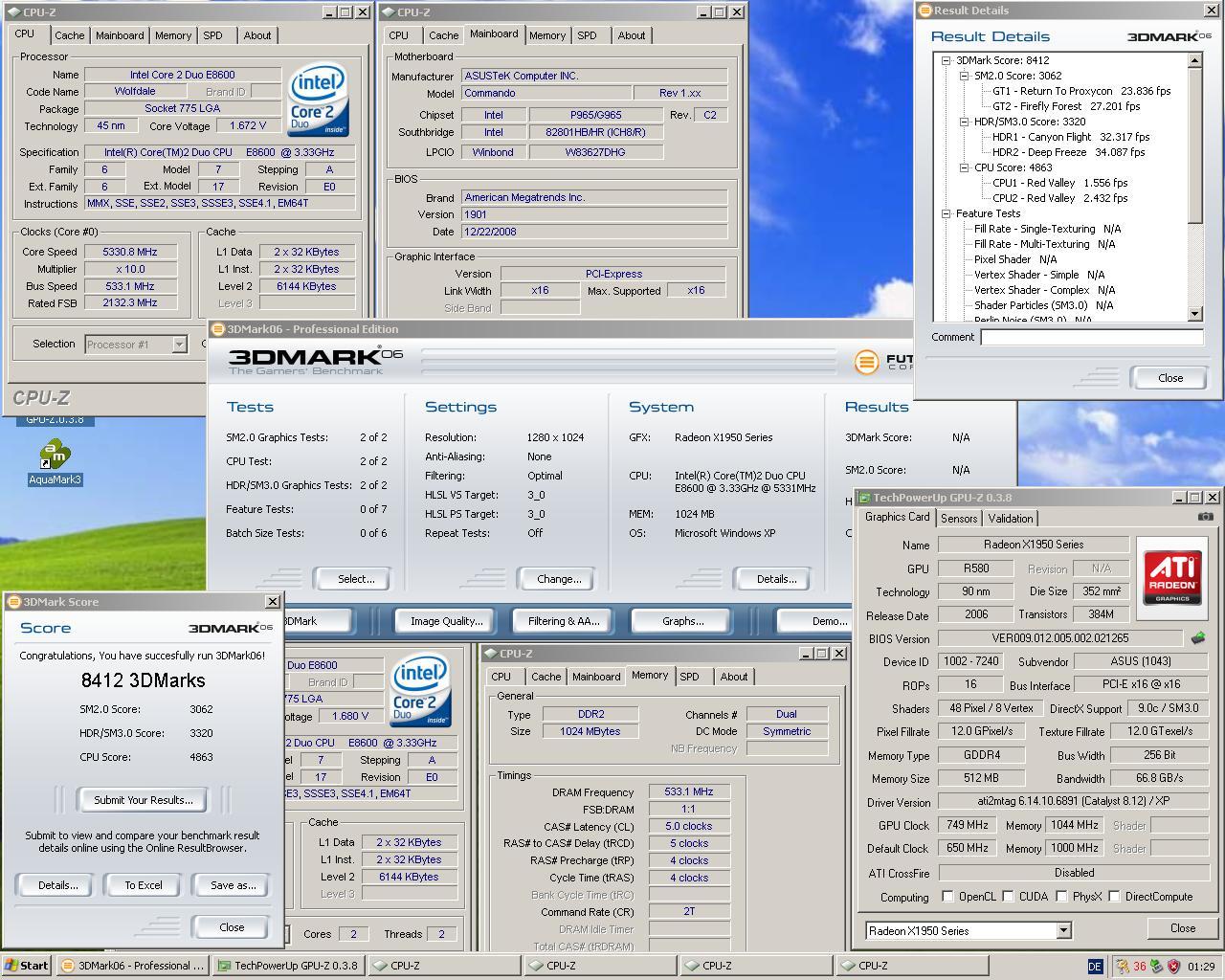
Task: Click Close button in 3DMark Score dialog
Action: (x=232, y=927)
